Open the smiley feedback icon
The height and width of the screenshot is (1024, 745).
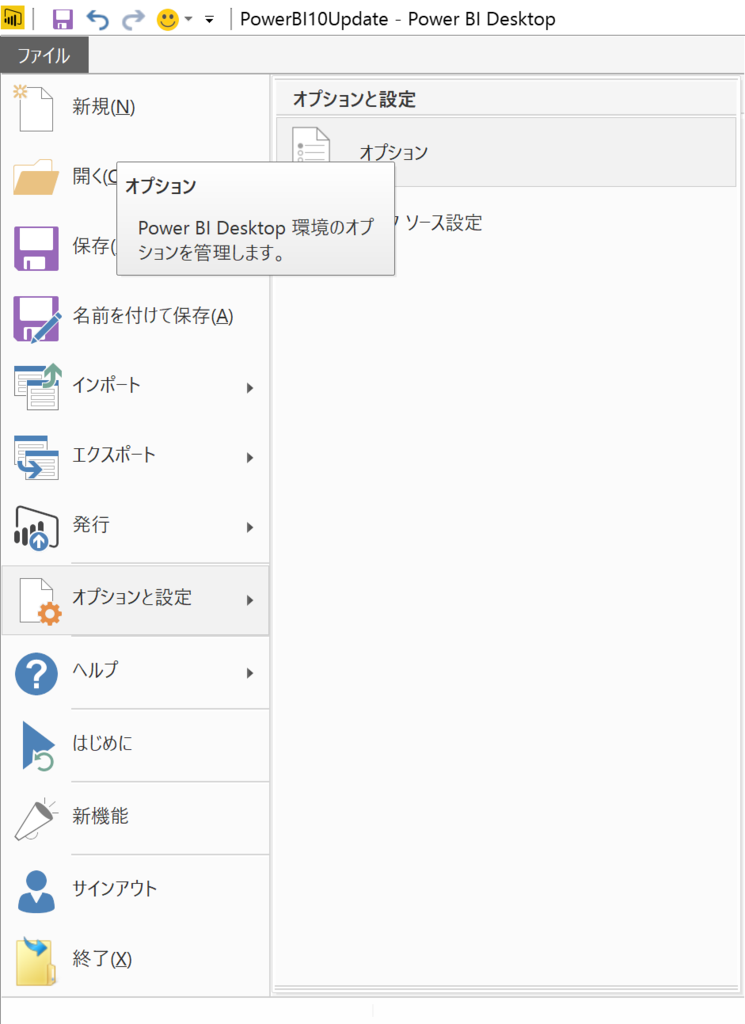(168, 19)
